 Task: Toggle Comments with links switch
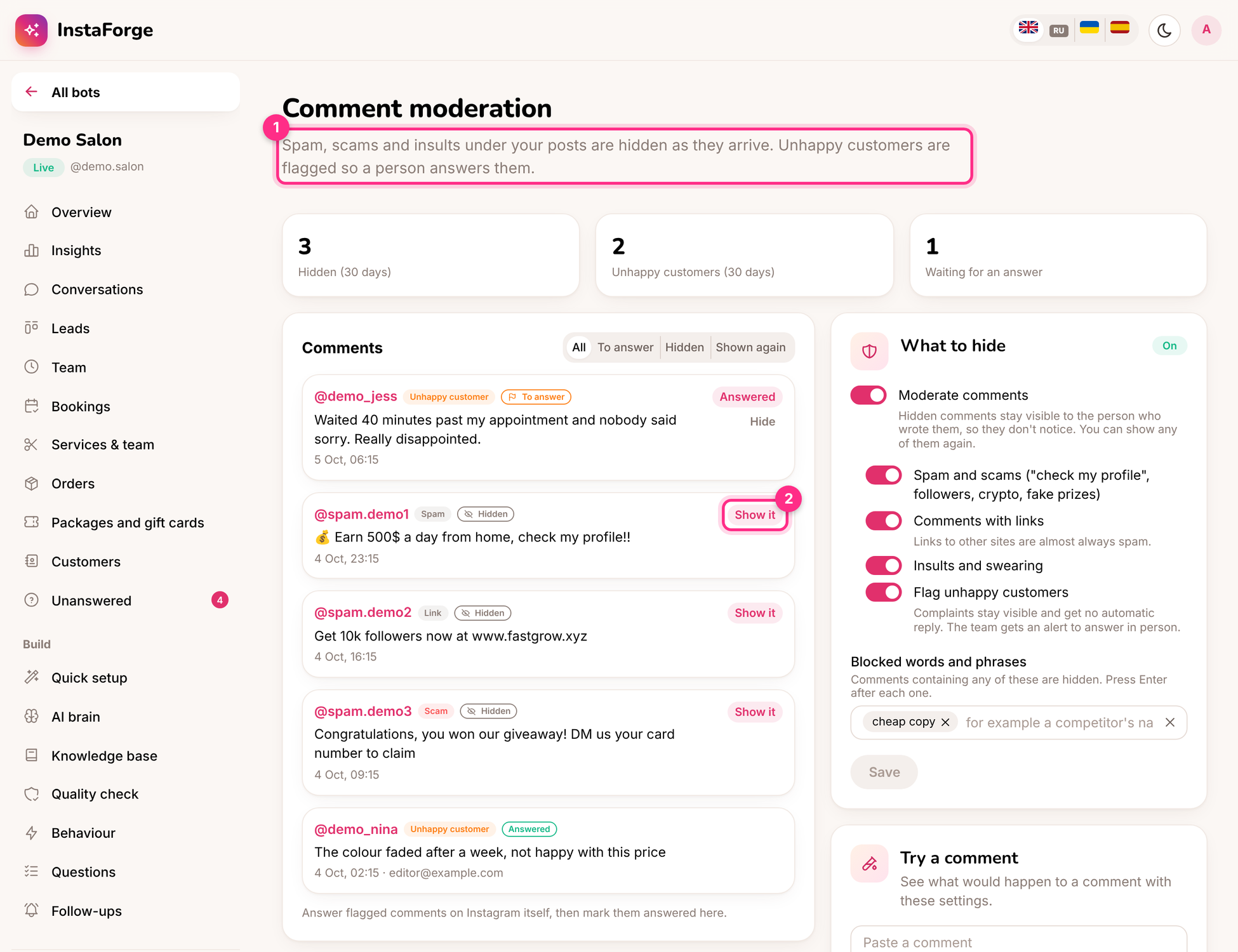(x=884, y=521)
